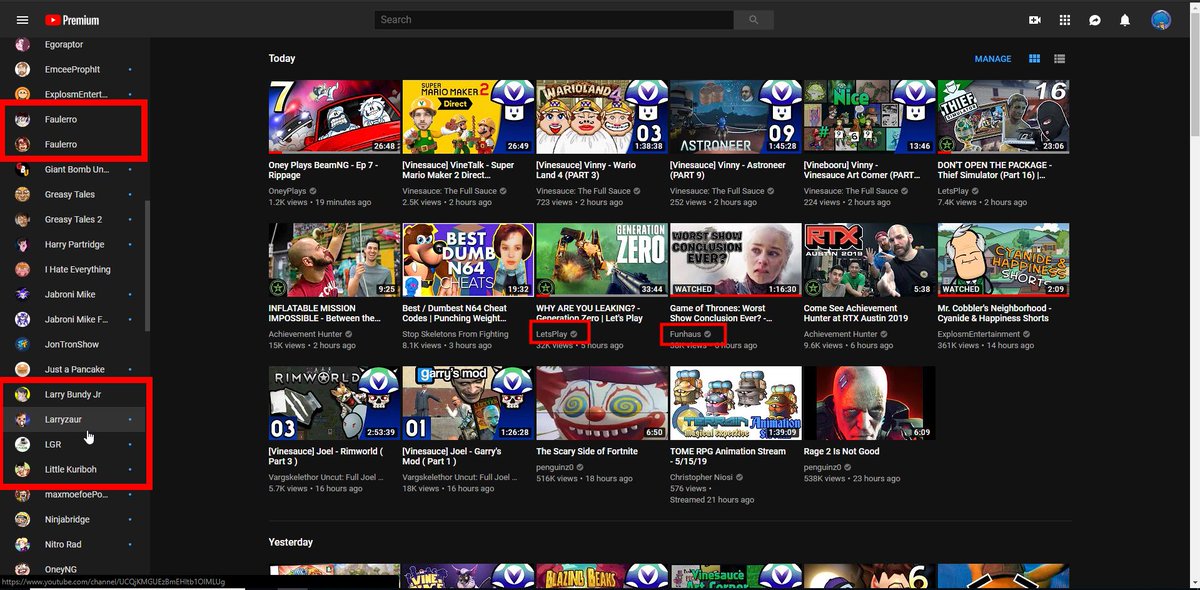Play Super Mario Maker 2 Direct thumbnail
The image size is (1200, 590).
point(468,117)
